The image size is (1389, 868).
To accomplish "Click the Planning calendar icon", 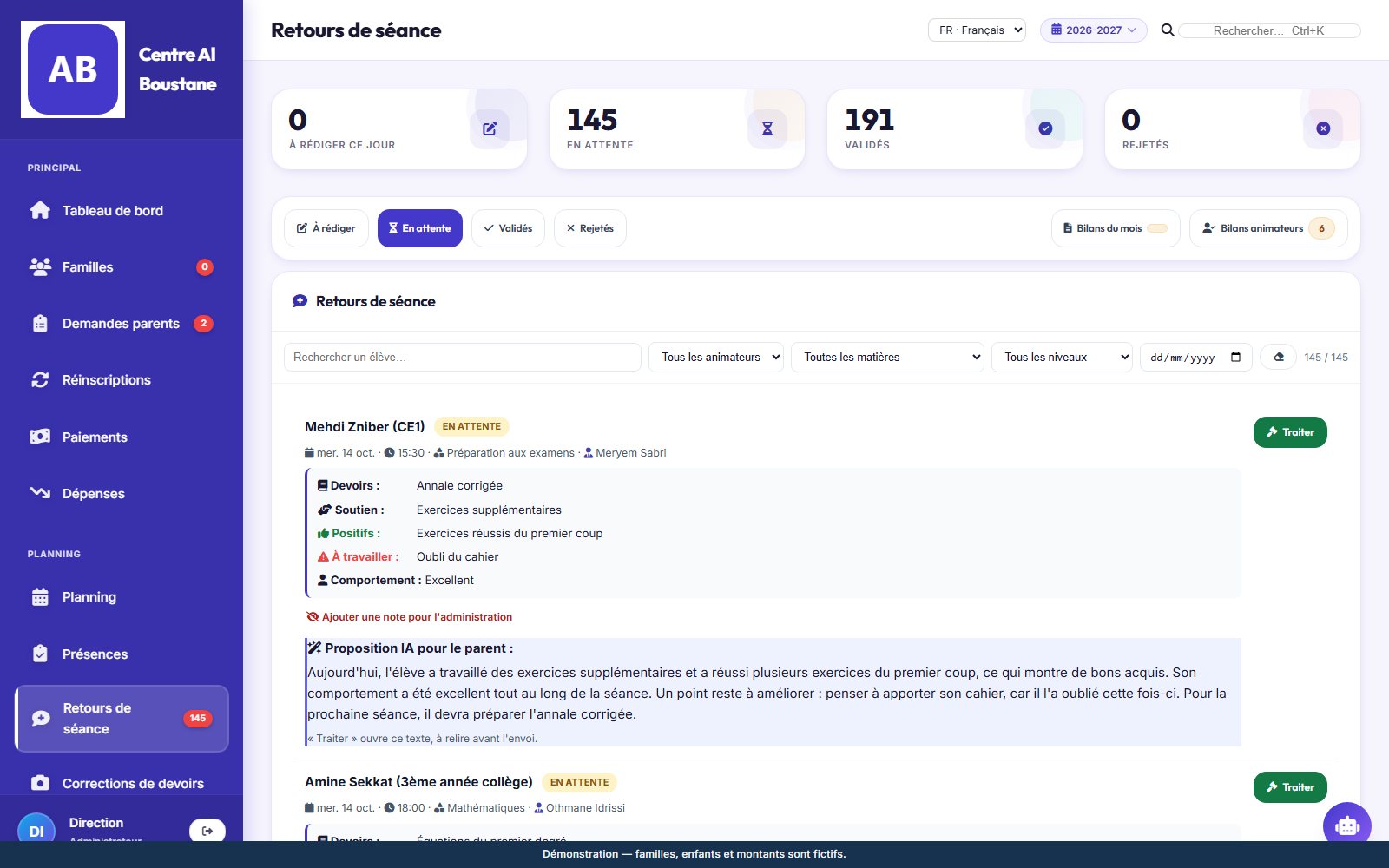I will [40, 597].
